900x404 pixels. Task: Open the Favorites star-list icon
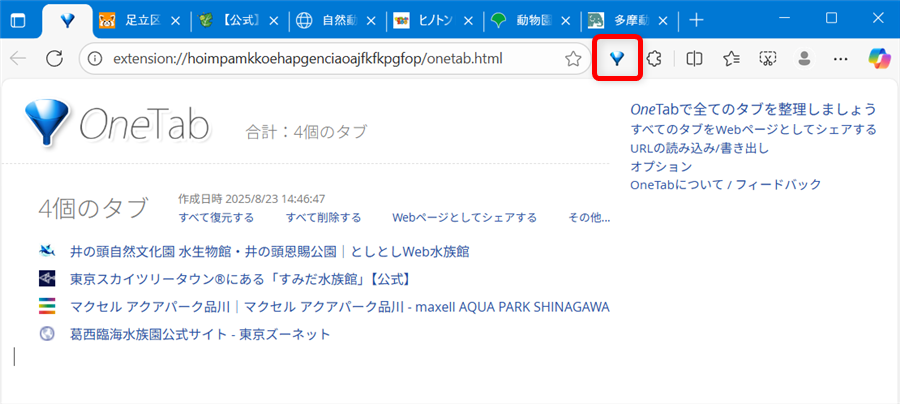(731, 58)
